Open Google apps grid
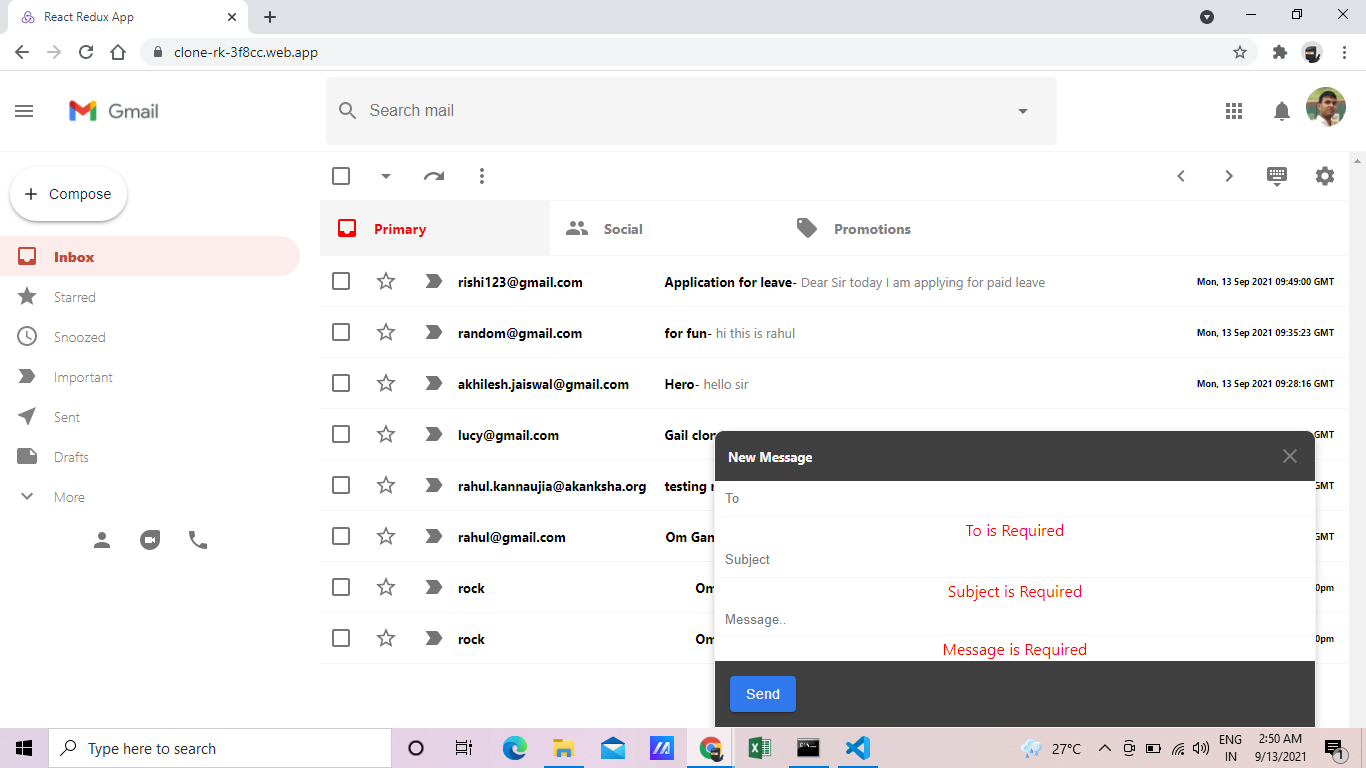1366x768 pixels. point(1234,111)
